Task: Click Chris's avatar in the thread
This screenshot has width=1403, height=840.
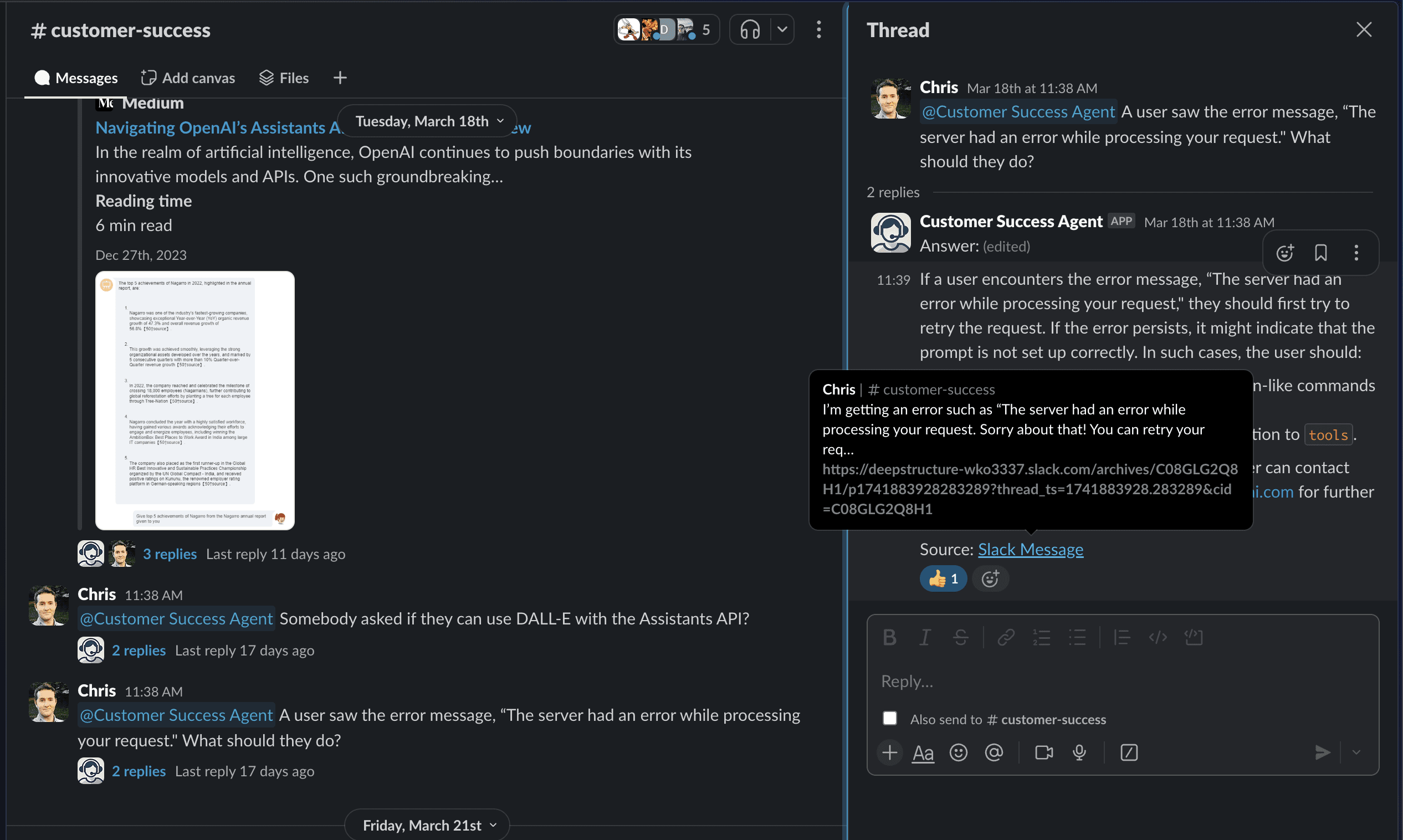Action: coord(891,99)
